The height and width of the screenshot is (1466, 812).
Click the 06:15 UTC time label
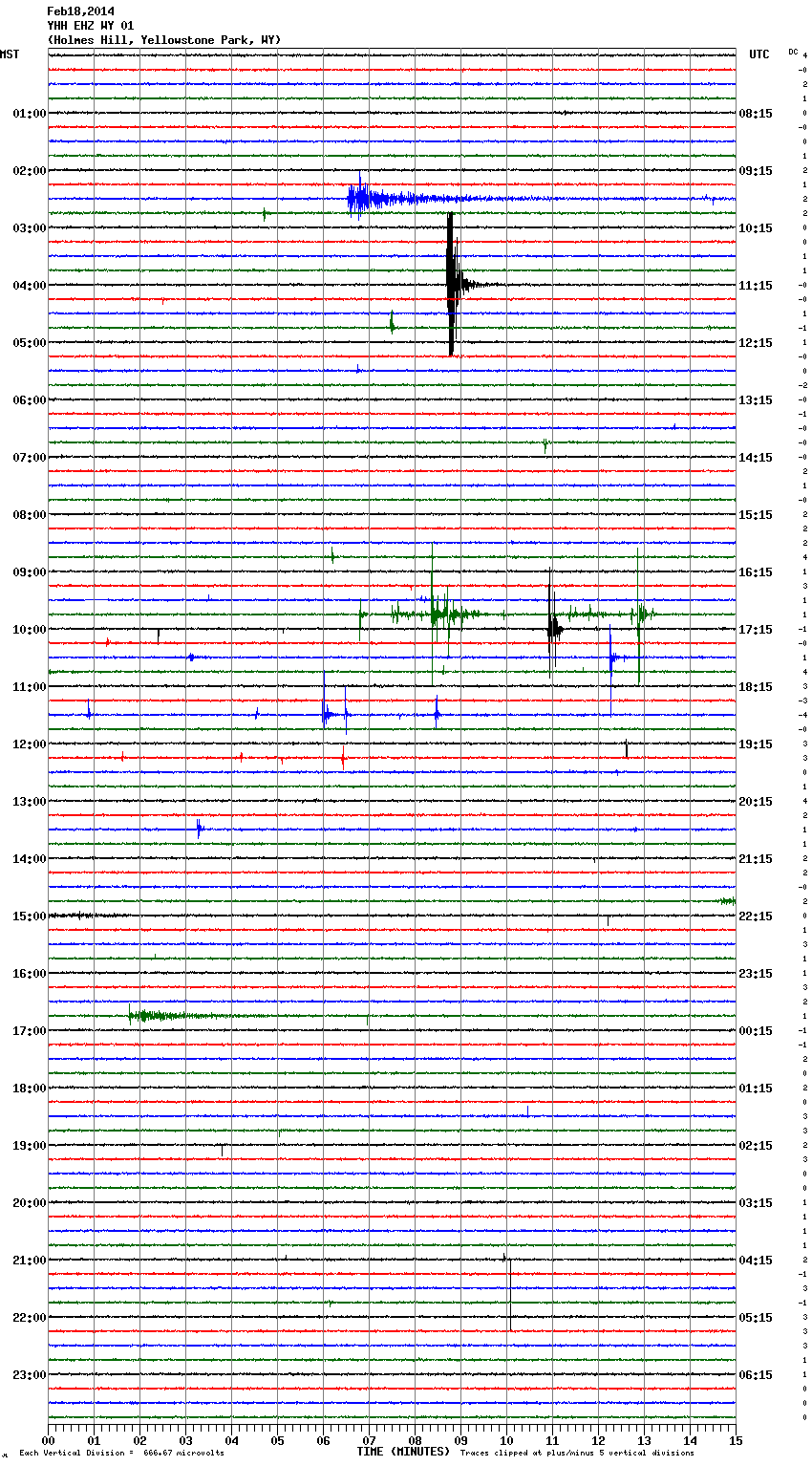756,1375
